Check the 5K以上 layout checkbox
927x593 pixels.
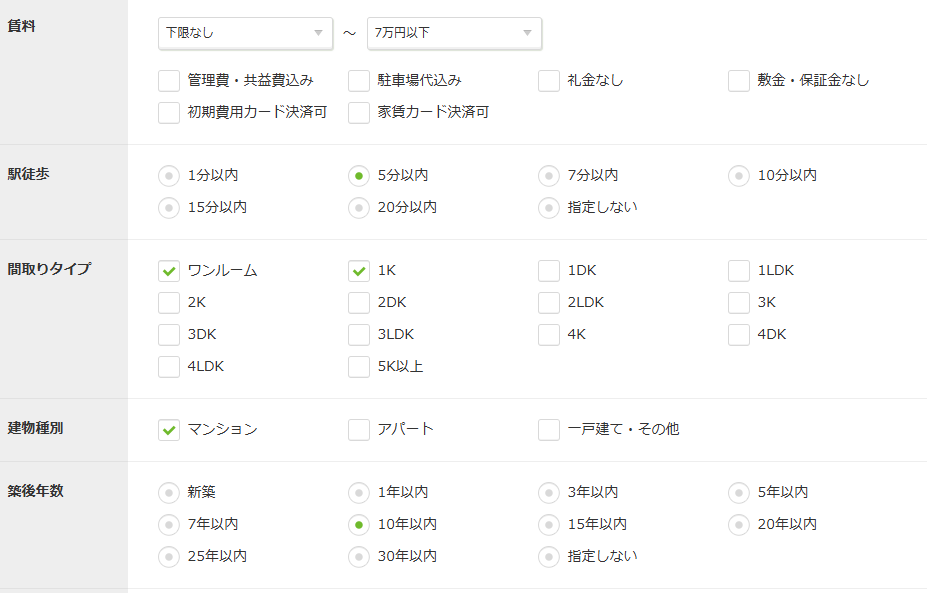click(359, 367)
